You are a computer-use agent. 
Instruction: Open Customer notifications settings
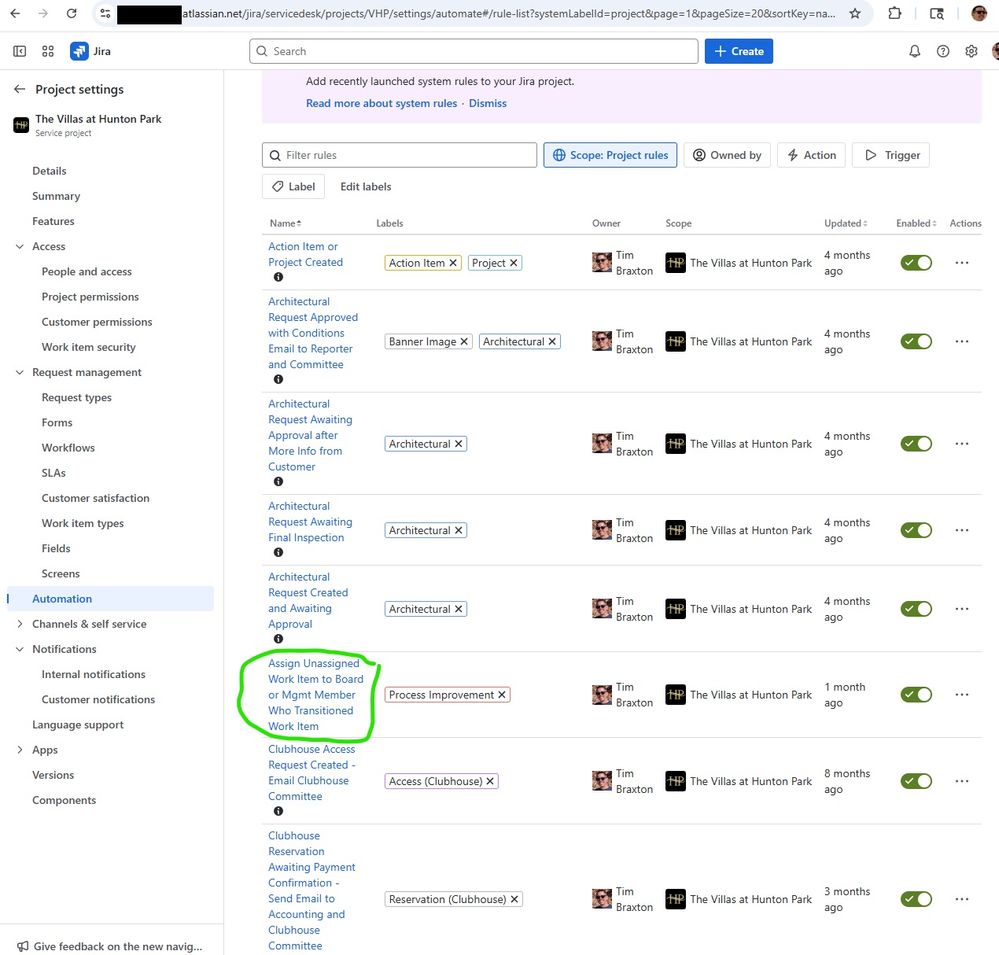click(98, 700)
